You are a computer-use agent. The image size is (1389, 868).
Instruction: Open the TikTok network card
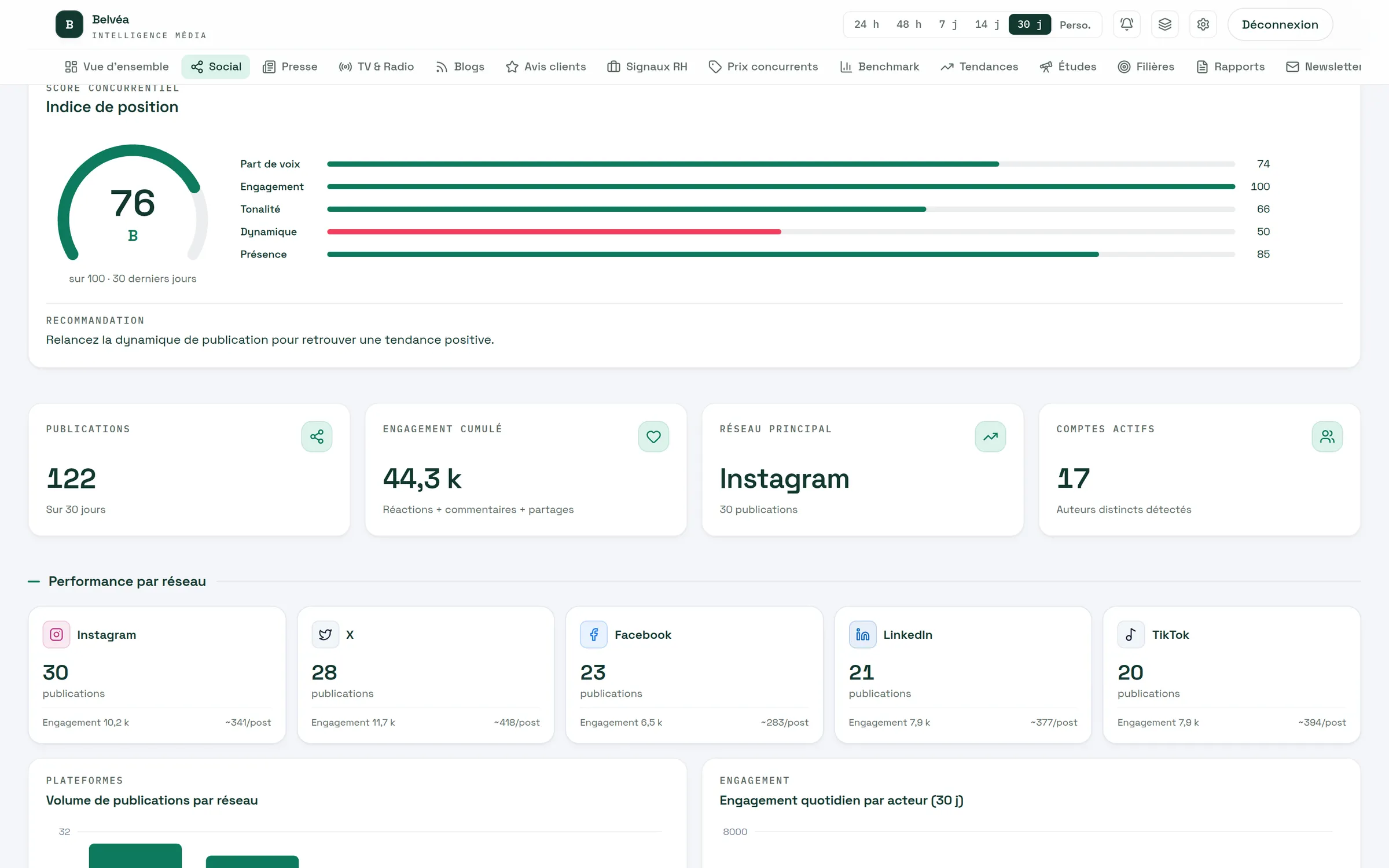pyautogui.click(x=1232, y=675)
